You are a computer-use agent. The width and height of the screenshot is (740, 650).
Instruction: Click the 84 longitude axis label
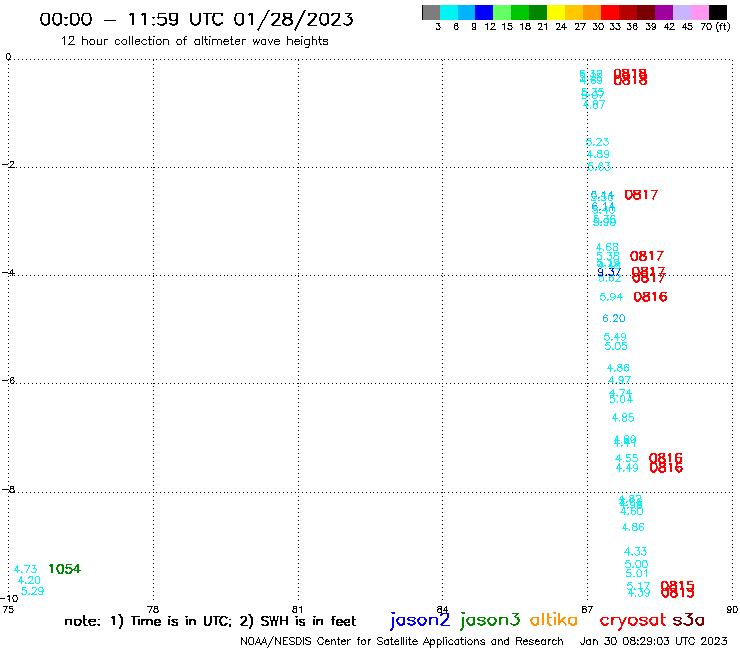[x=442, y=609]
